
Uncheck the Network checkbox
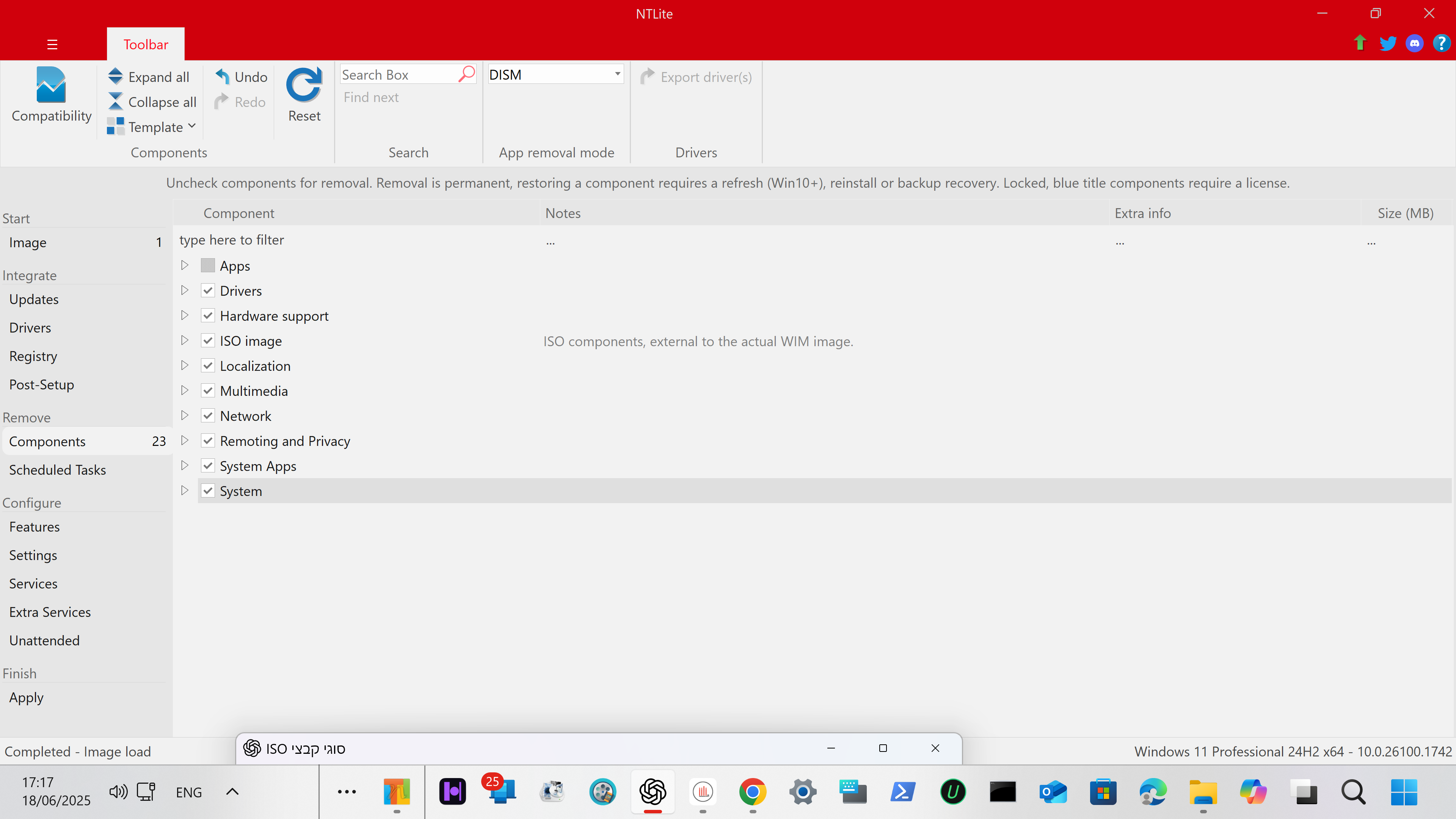point(208,416)
